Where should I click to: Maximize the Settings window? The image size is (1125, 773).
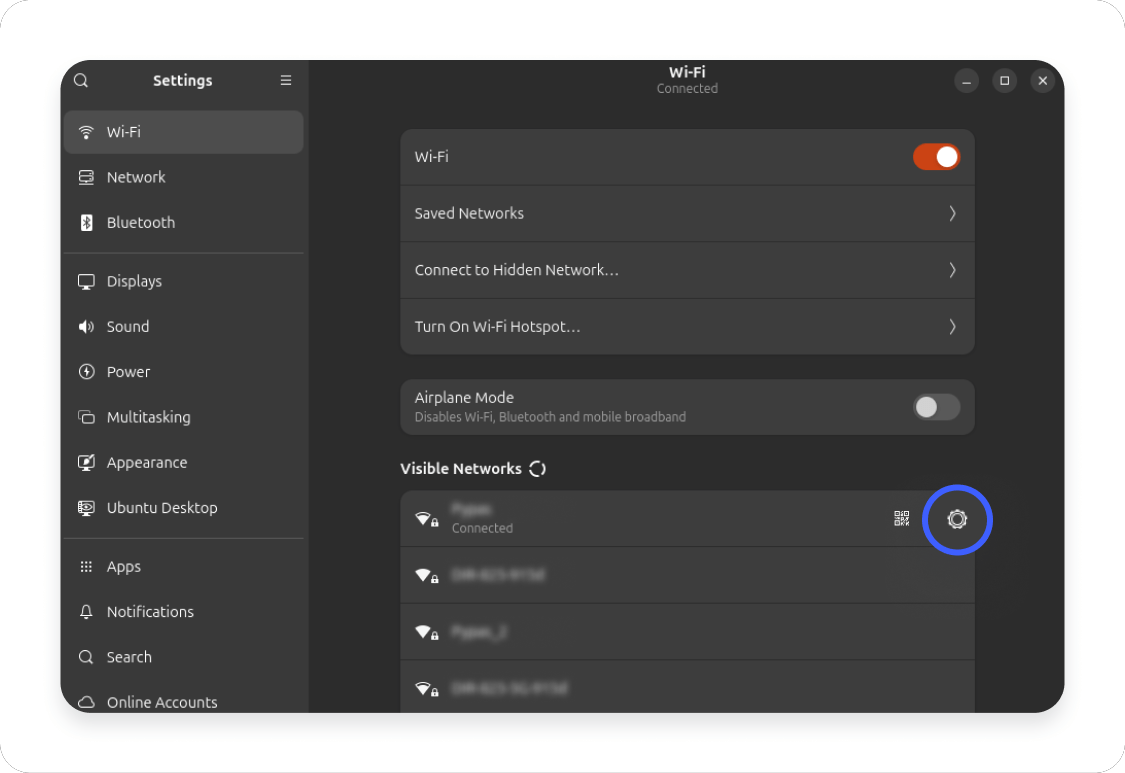point(1004,81)
